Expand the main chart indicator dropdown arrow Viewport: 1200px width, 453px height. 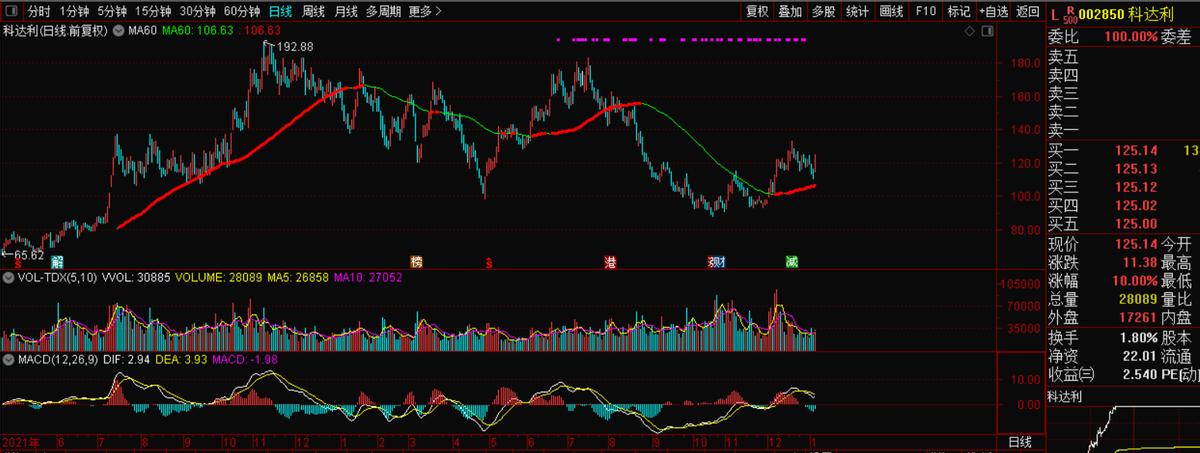120,31
